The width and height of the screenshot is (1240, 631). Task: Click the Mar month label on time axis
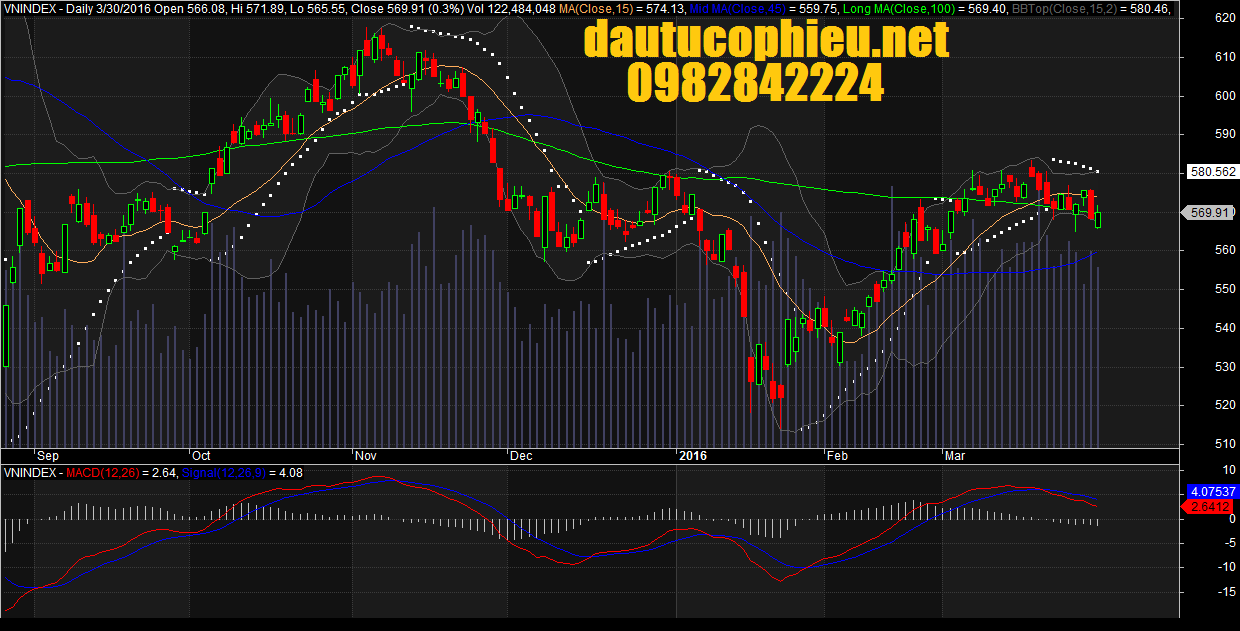point(956,456)
